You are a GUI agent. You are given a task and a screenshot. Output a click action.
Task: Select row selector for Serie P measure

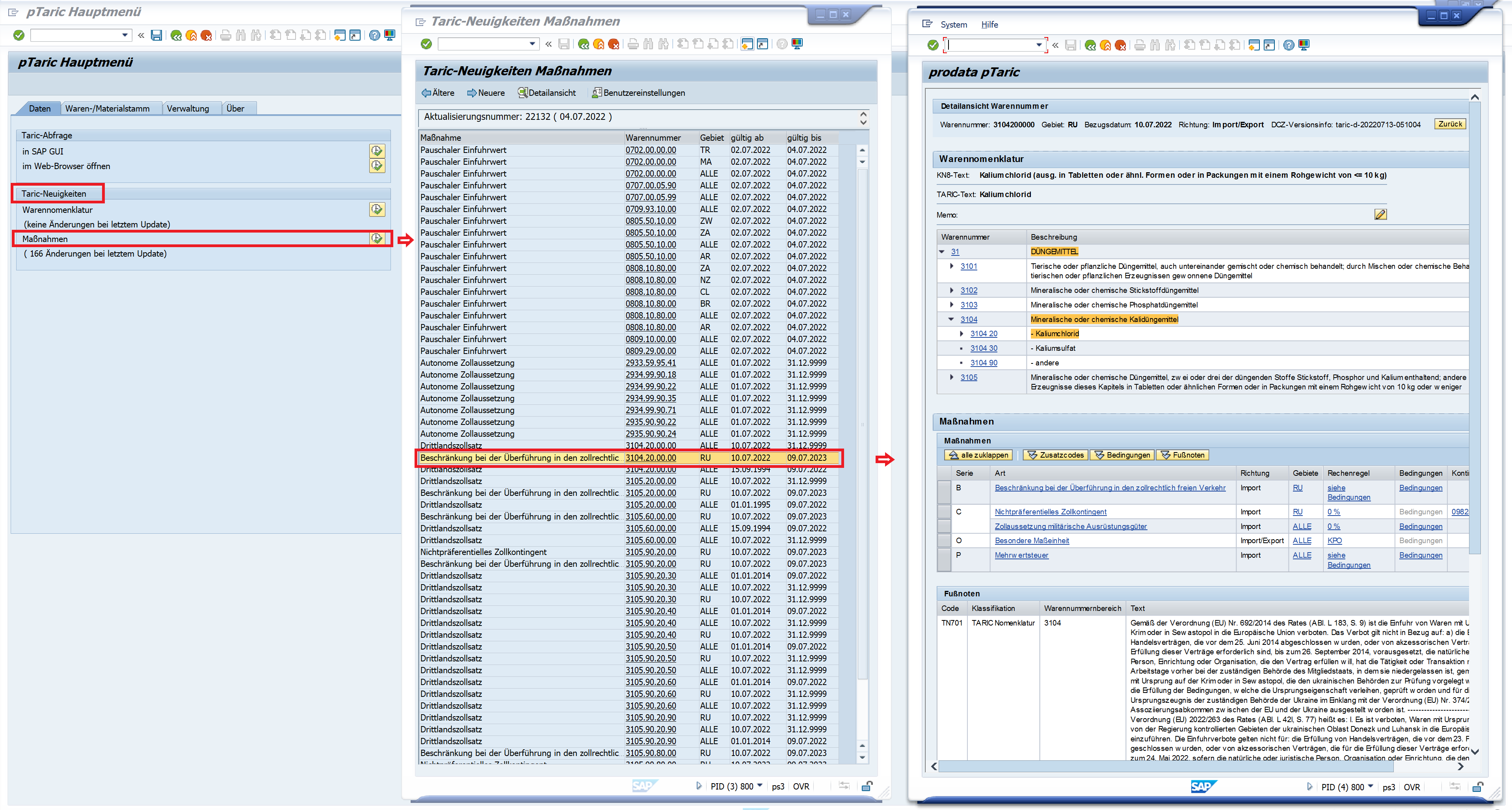point(944,559)
